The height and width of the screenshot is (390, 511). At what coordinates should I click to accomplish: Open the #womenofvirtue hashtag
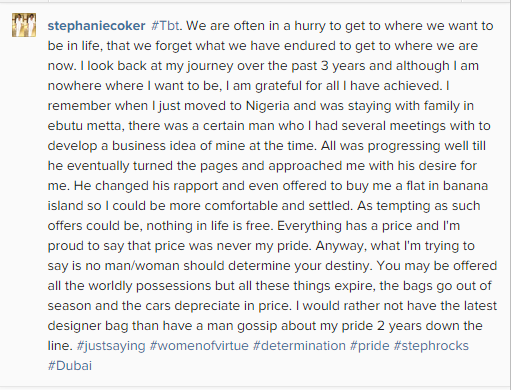point(199,346)
